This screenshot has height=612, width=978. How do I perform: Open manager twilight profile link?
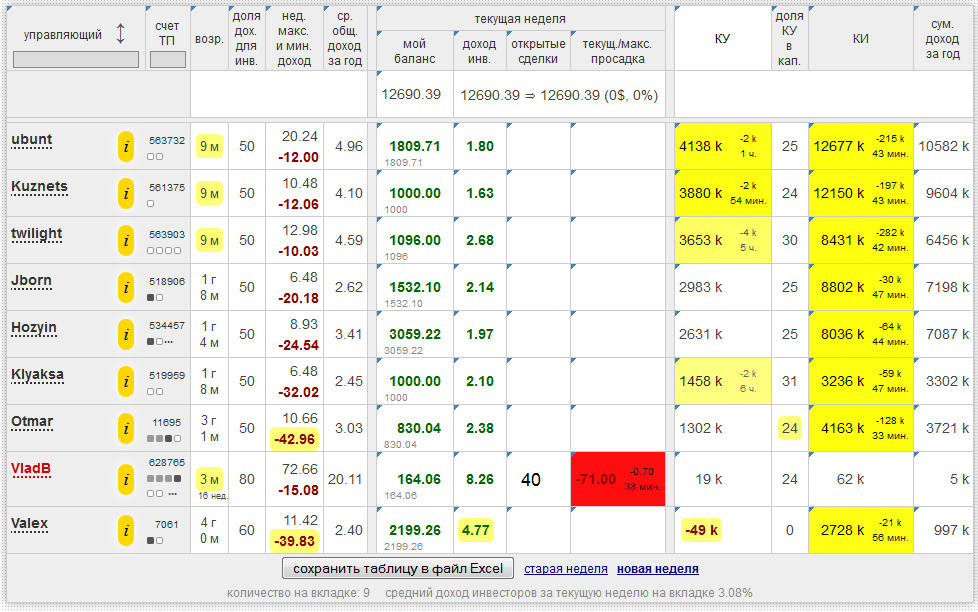(37, 235)
